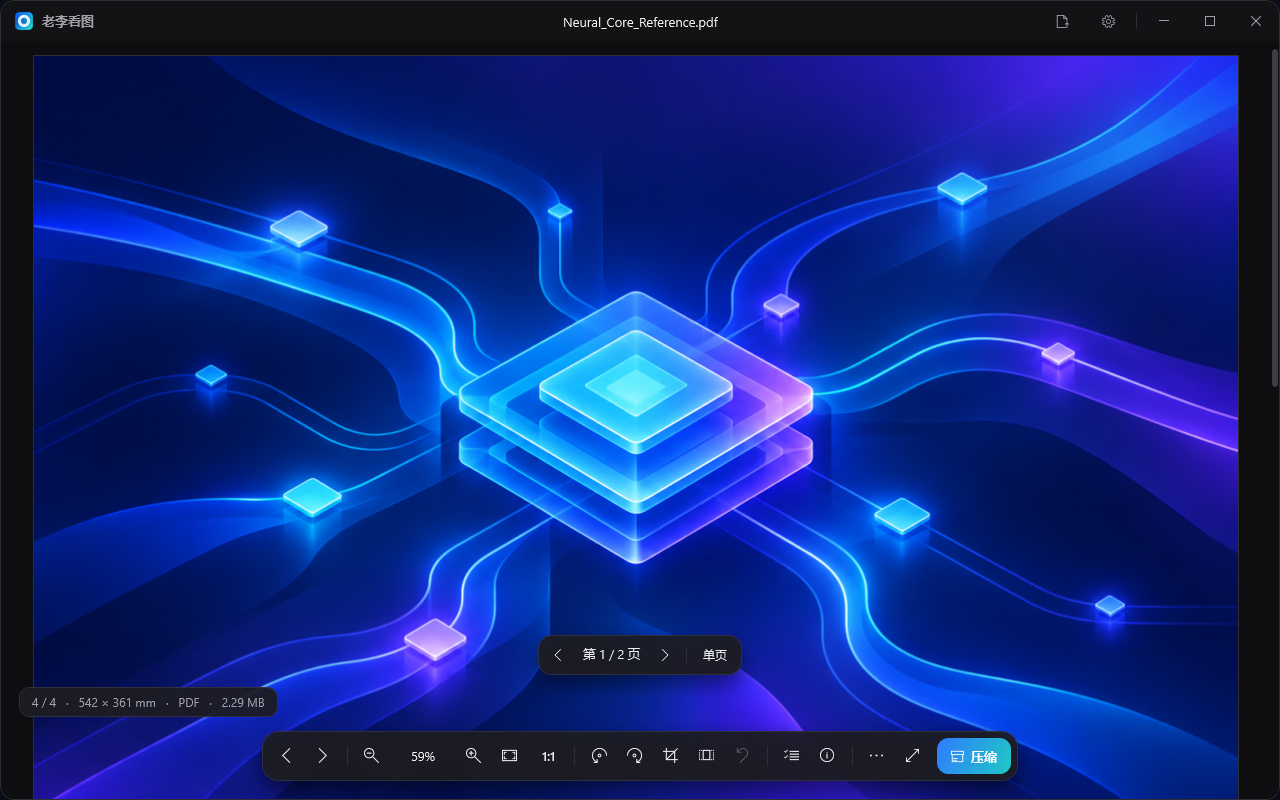Open settings gear in title bar

click(x=1108, y=21)
